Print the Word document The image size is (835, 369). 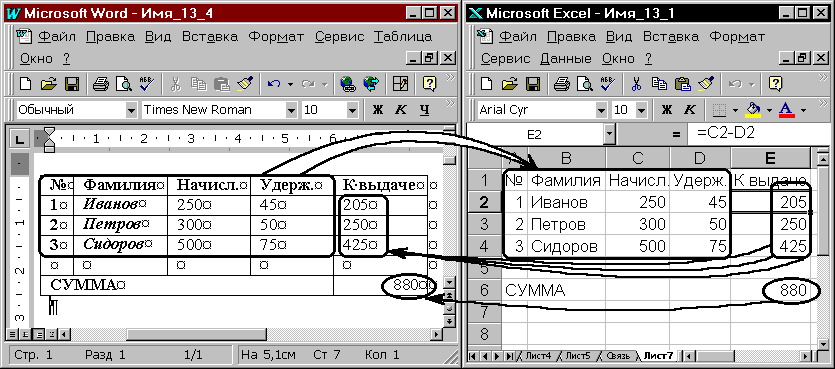click(x=101, y=84)
